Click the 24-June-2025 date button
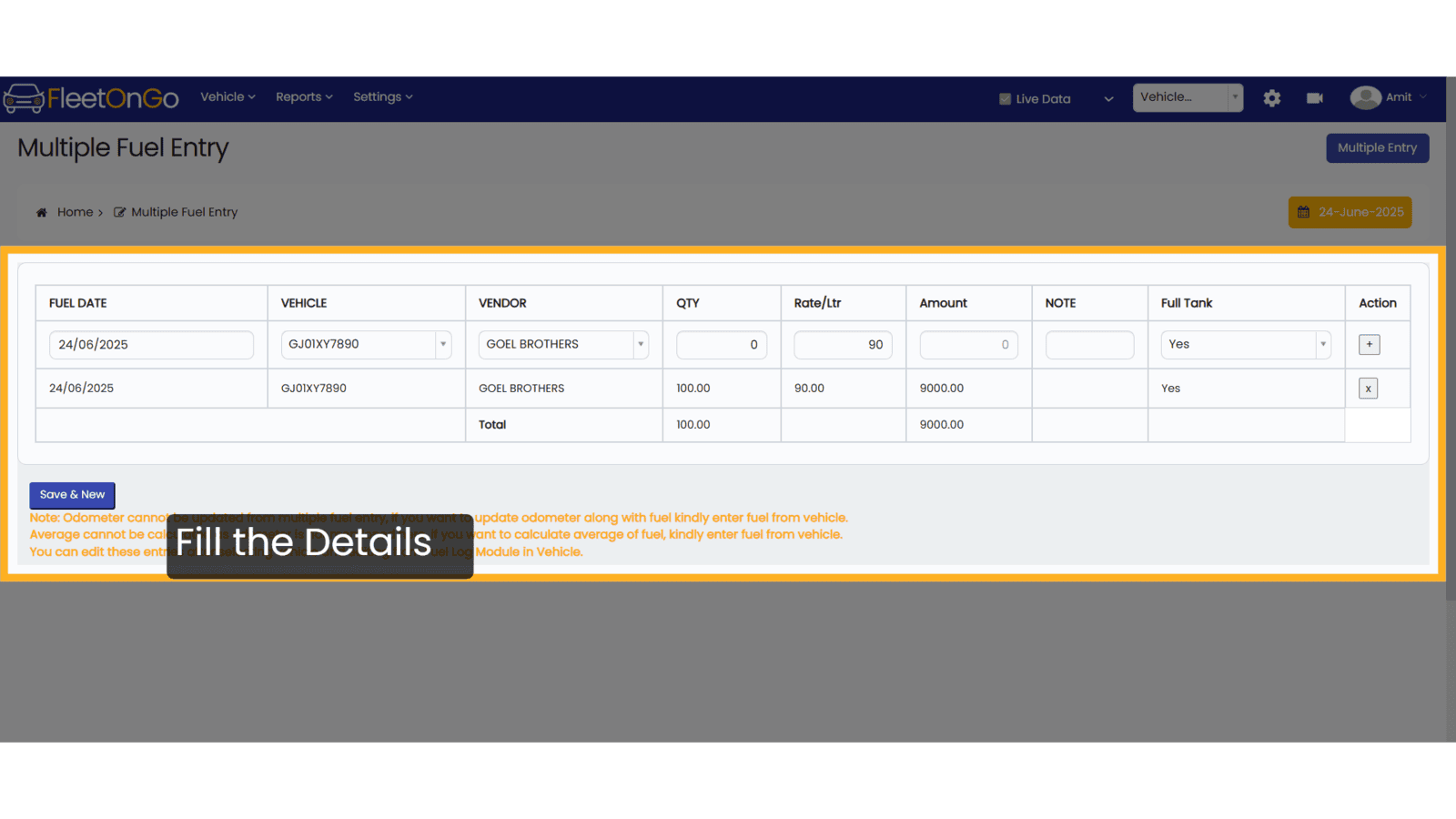This screenshot has width=1456, height=819. (x=1350, y=212)
